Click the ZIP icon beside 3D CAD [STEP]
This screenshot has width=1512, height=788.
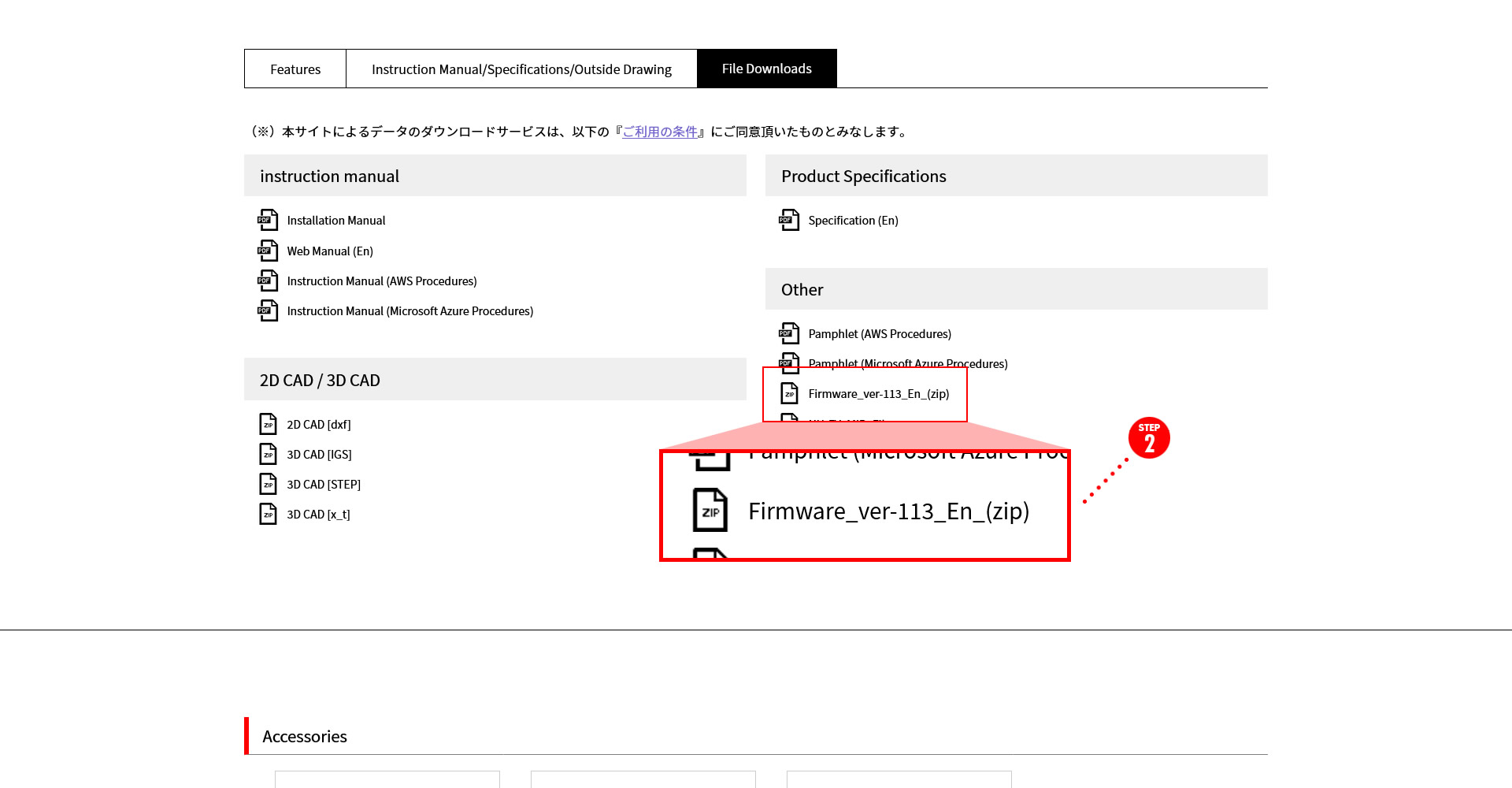(268, 484)
